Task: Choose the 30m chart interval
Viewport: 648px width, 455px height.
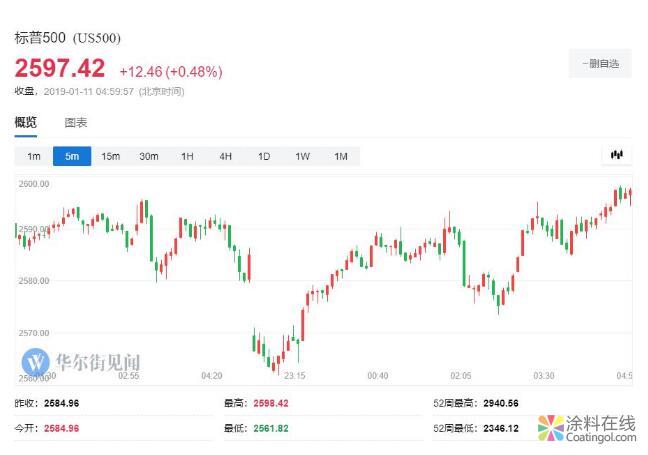Action: pyautogui.click(x=149, y=156)
